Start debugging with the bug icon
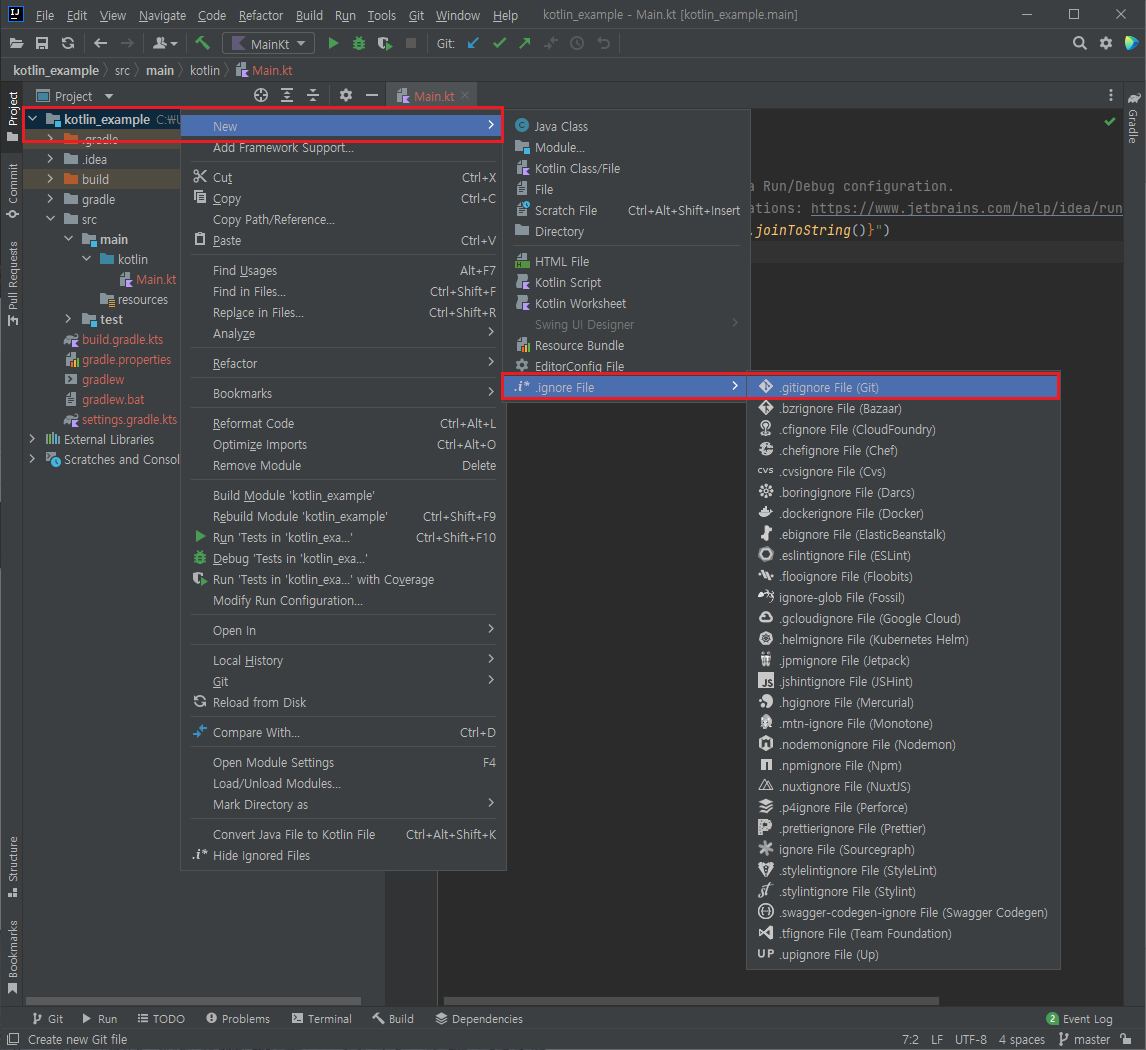The width and height of the screenshot is (1146, 1050). coord(359,43)
